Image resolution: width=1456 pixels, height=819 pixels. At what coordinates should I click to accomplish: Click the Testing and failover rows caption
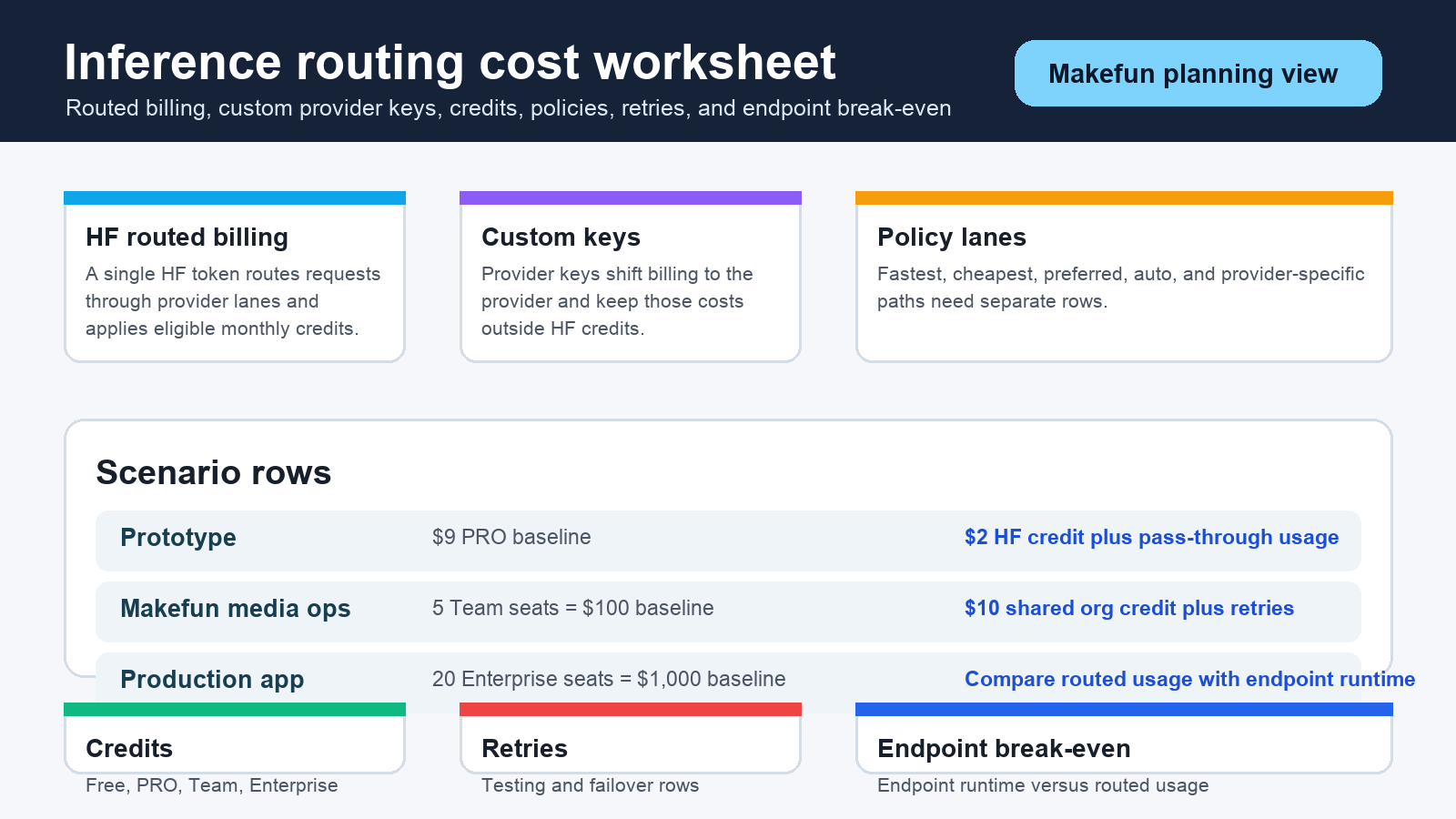[590, 785]
